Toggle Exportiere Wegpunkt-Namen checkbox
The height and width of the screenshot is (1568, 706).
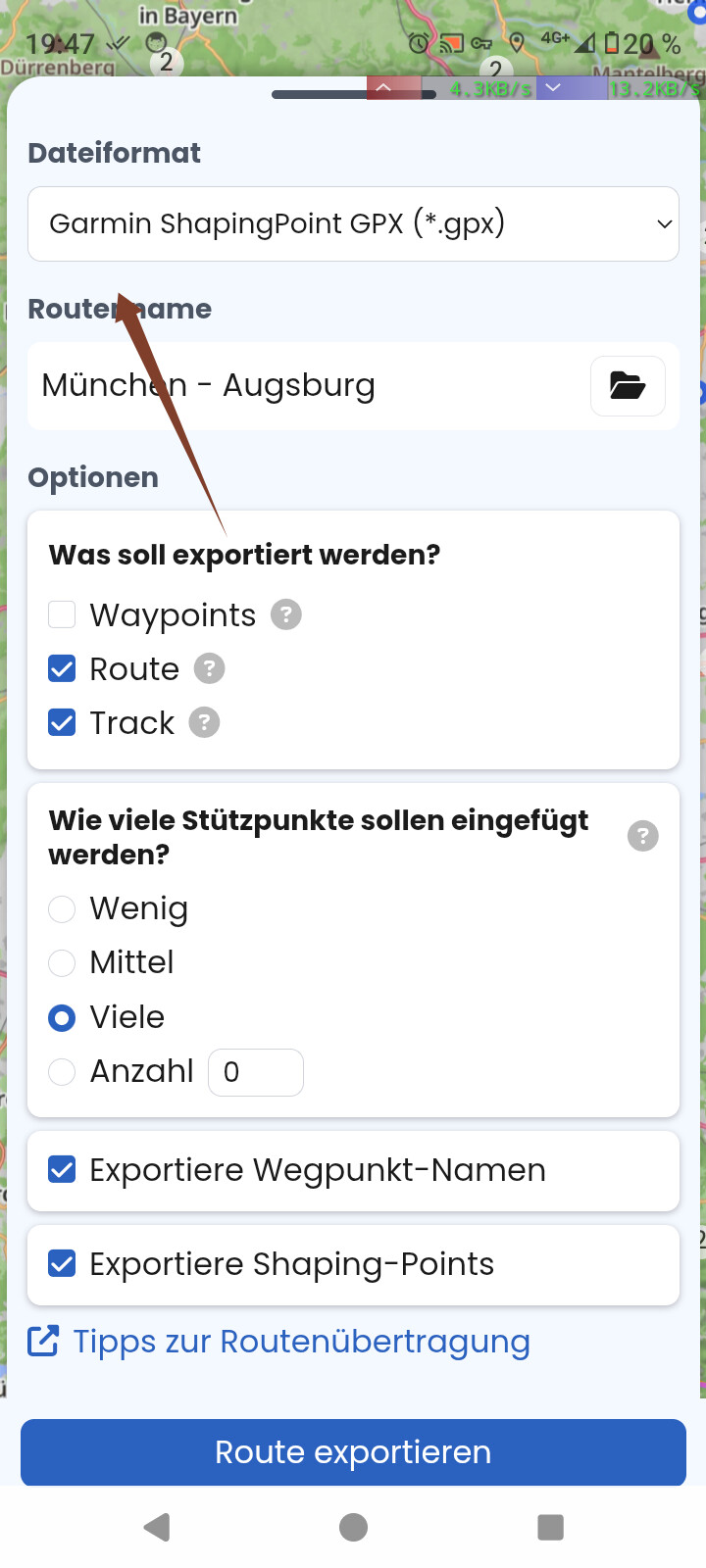tap(62, 1170)
